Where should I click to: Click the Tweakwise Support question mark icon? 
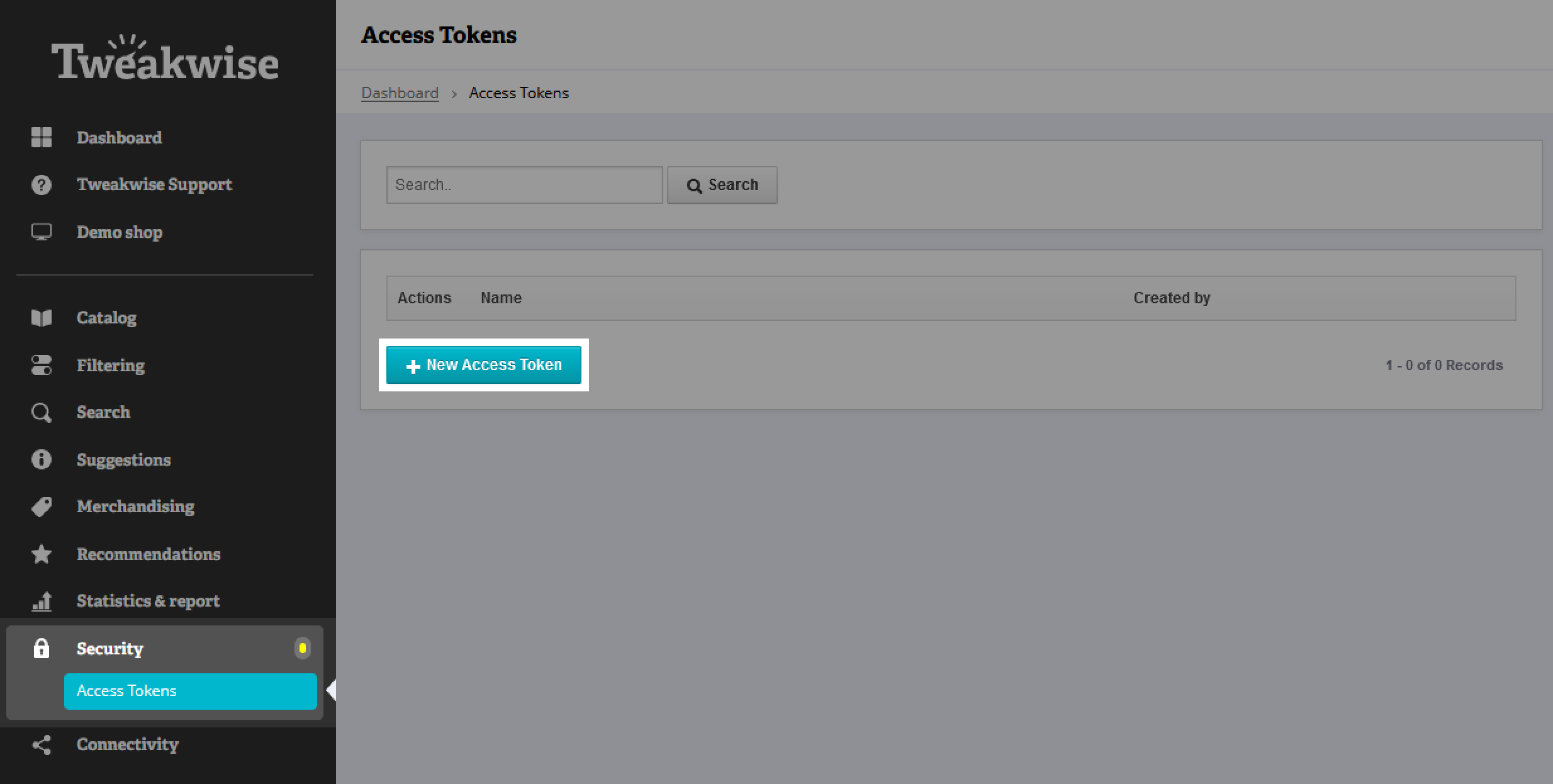(x=42, y=185)
